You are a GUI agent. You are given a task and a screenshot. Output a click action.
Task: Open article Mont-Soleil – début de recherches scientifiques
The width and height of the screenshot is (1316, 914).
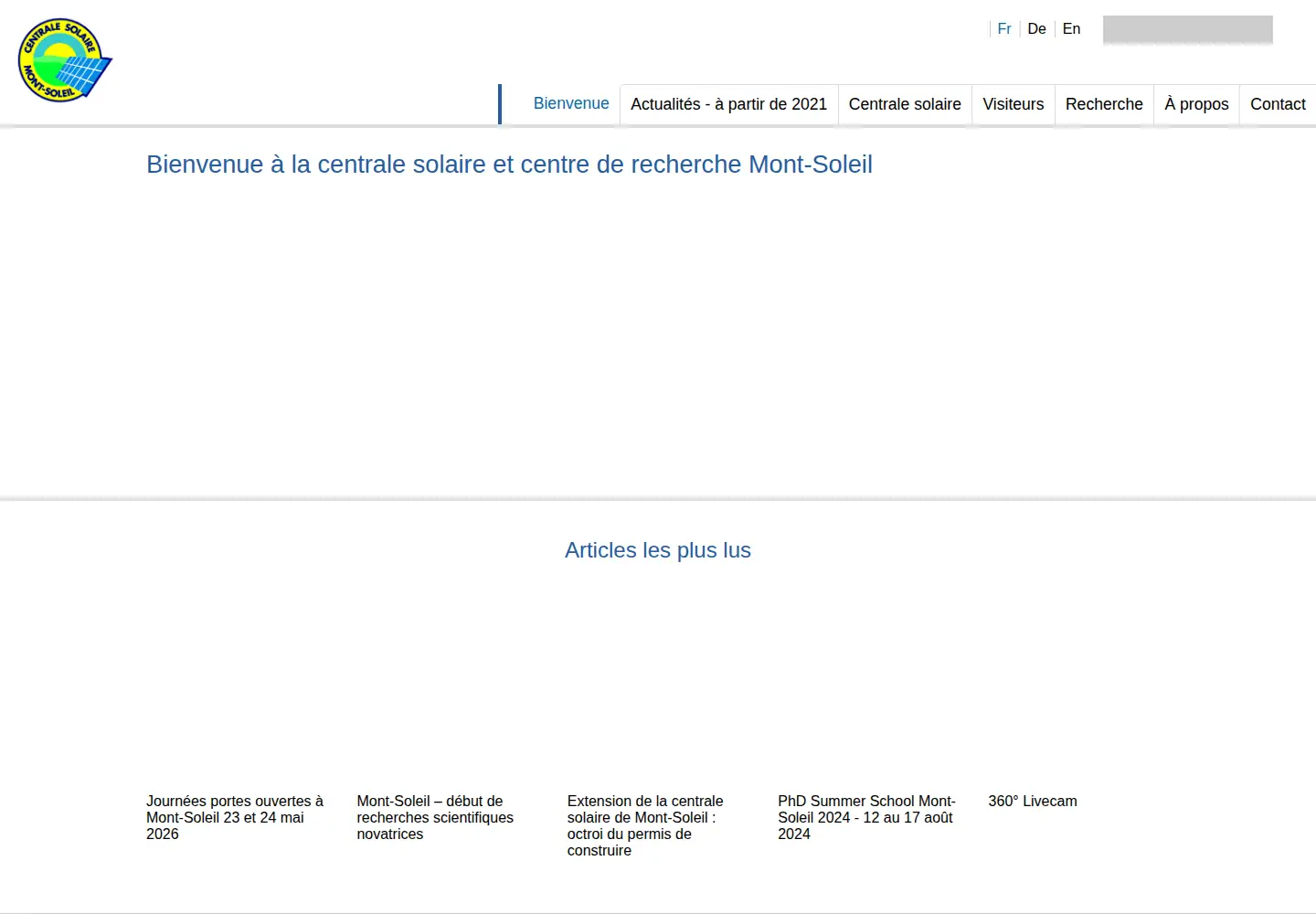click(435, 817)
